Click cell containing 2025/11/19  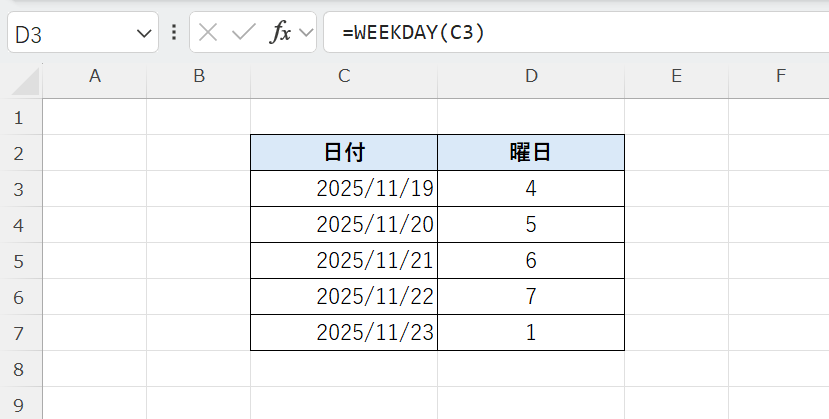(344, 189)
